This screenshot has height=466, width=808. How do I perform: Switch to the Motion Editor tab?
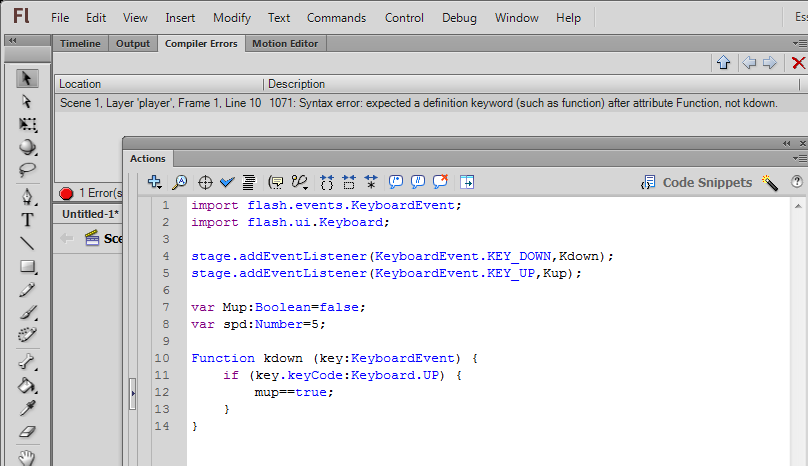click(x=285, y=44)
